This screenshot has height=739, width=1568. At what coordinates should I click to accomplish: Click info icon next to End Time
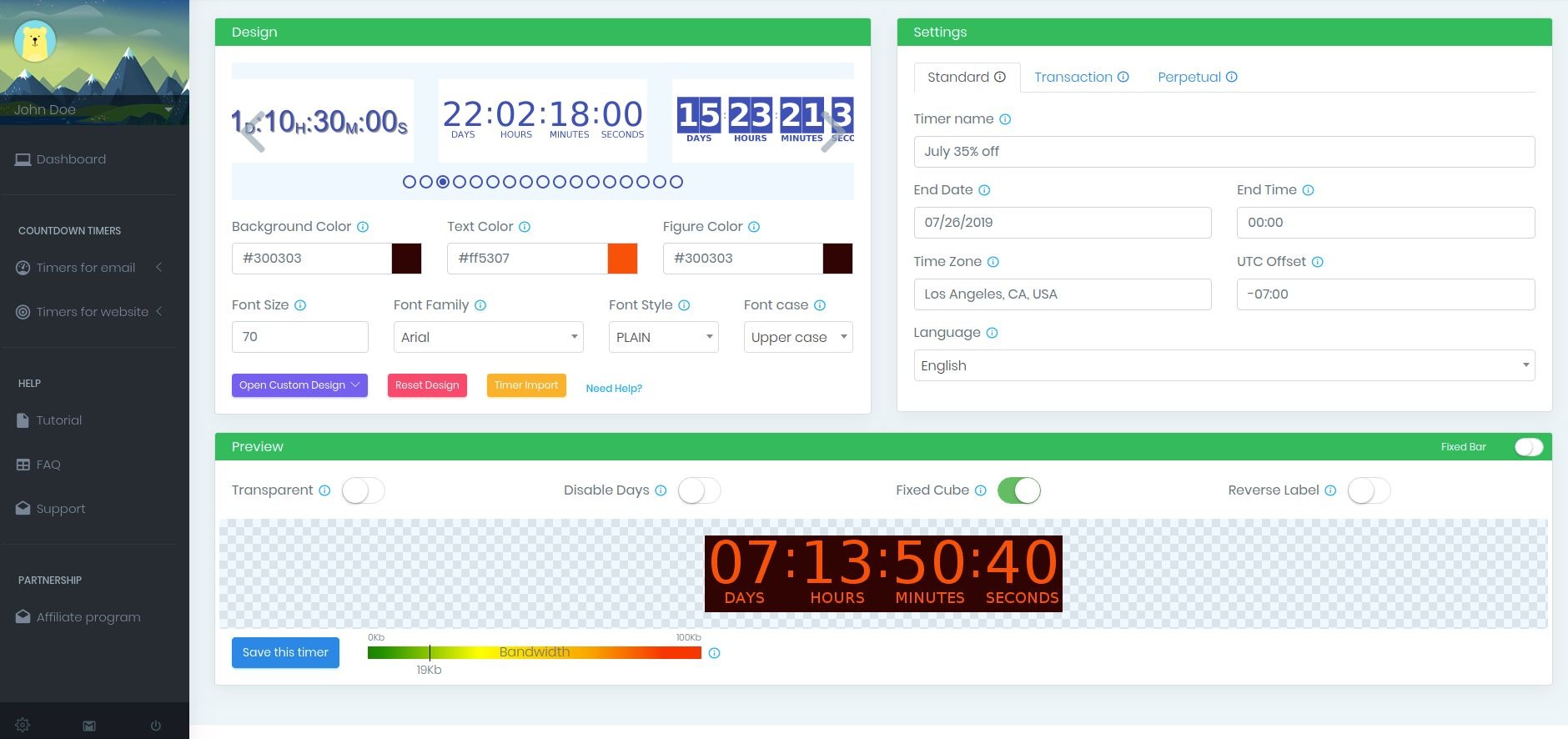[1308, 190]
